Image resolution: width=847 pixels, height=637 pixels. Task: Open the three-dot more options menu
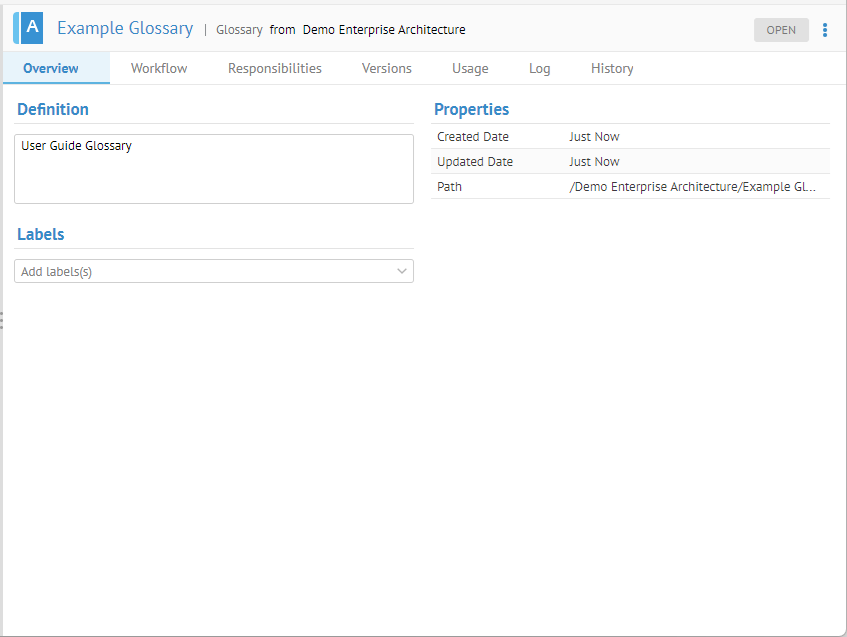tap(825, 30)
